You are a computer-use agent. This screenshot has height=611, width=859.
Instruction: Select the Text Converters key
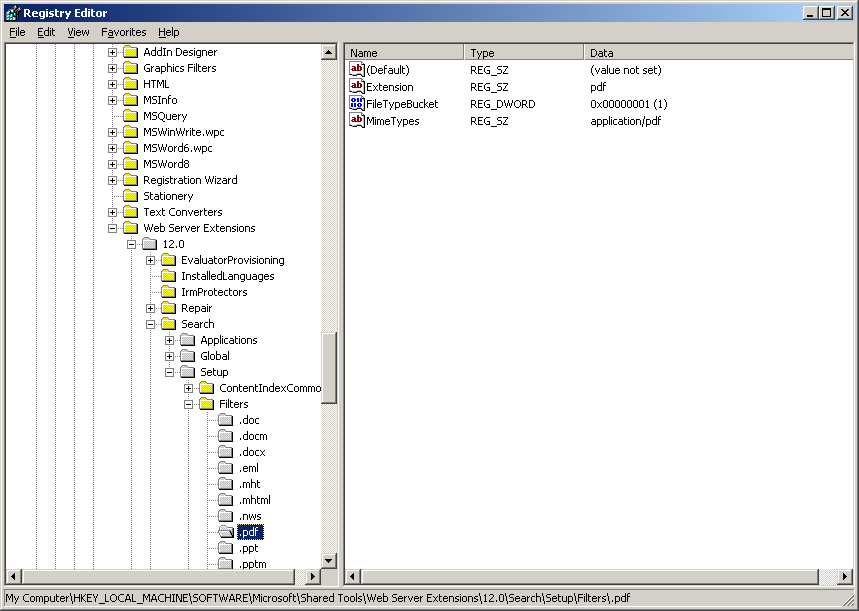click(x=183, y=212)
